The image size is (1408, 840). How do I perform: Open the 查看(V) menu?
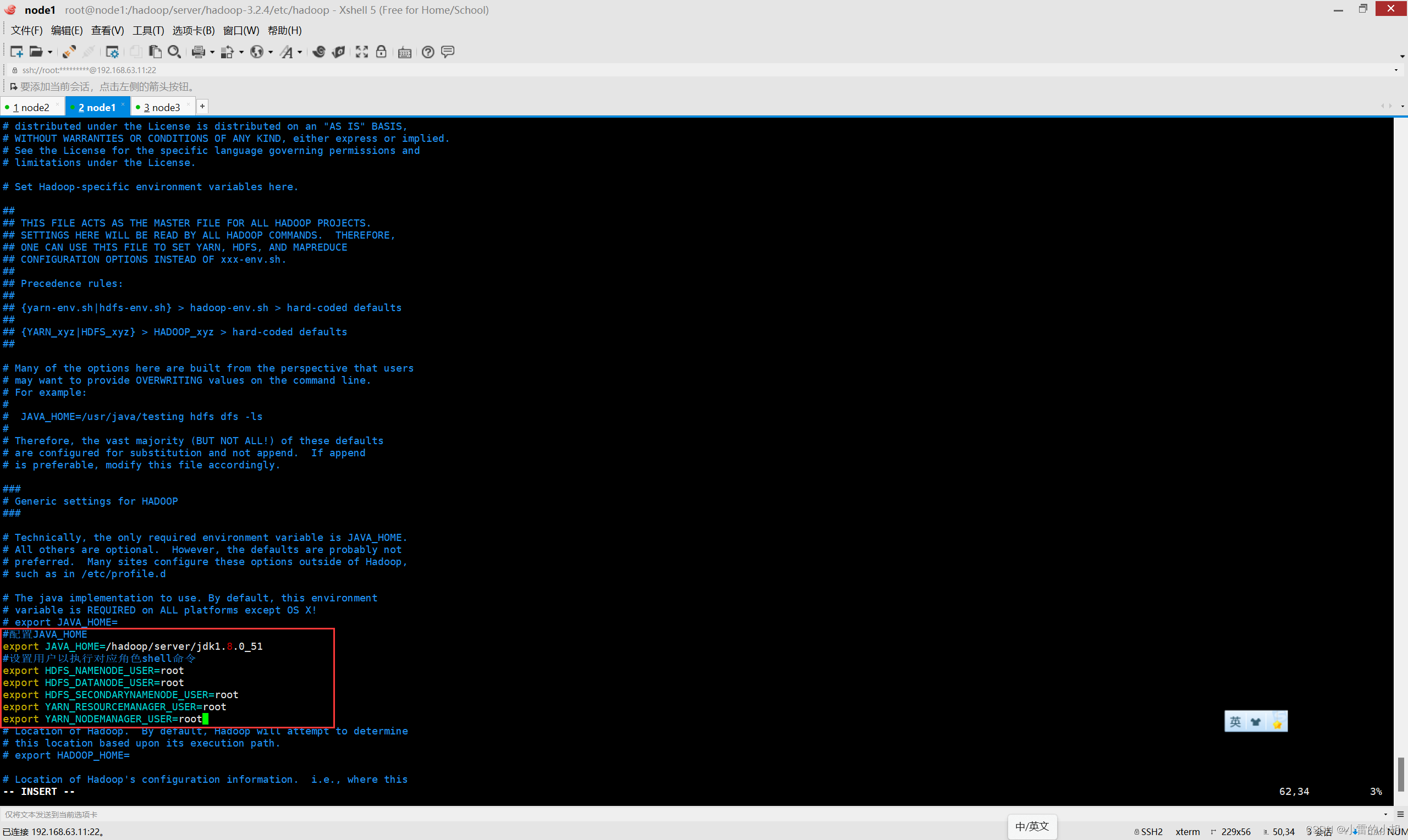[x=107, y=31]
